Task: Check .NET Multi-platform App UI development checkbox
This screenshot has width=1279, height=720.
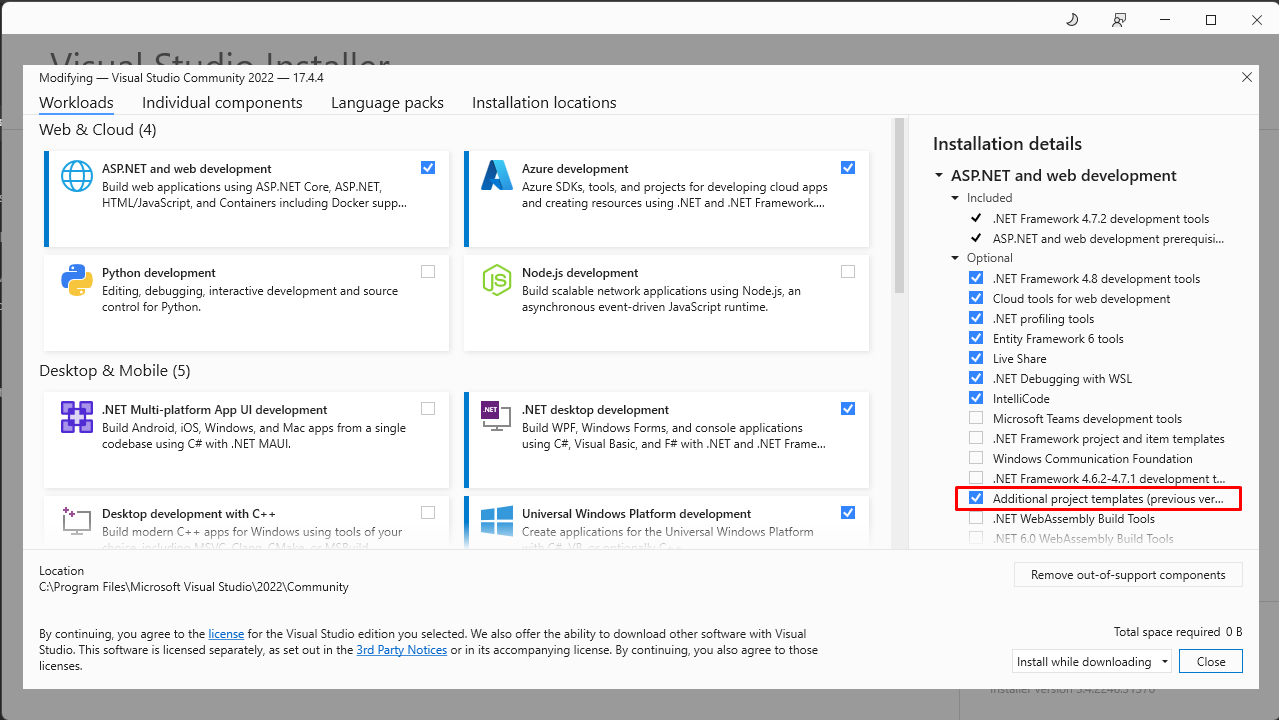Action: 428,408
